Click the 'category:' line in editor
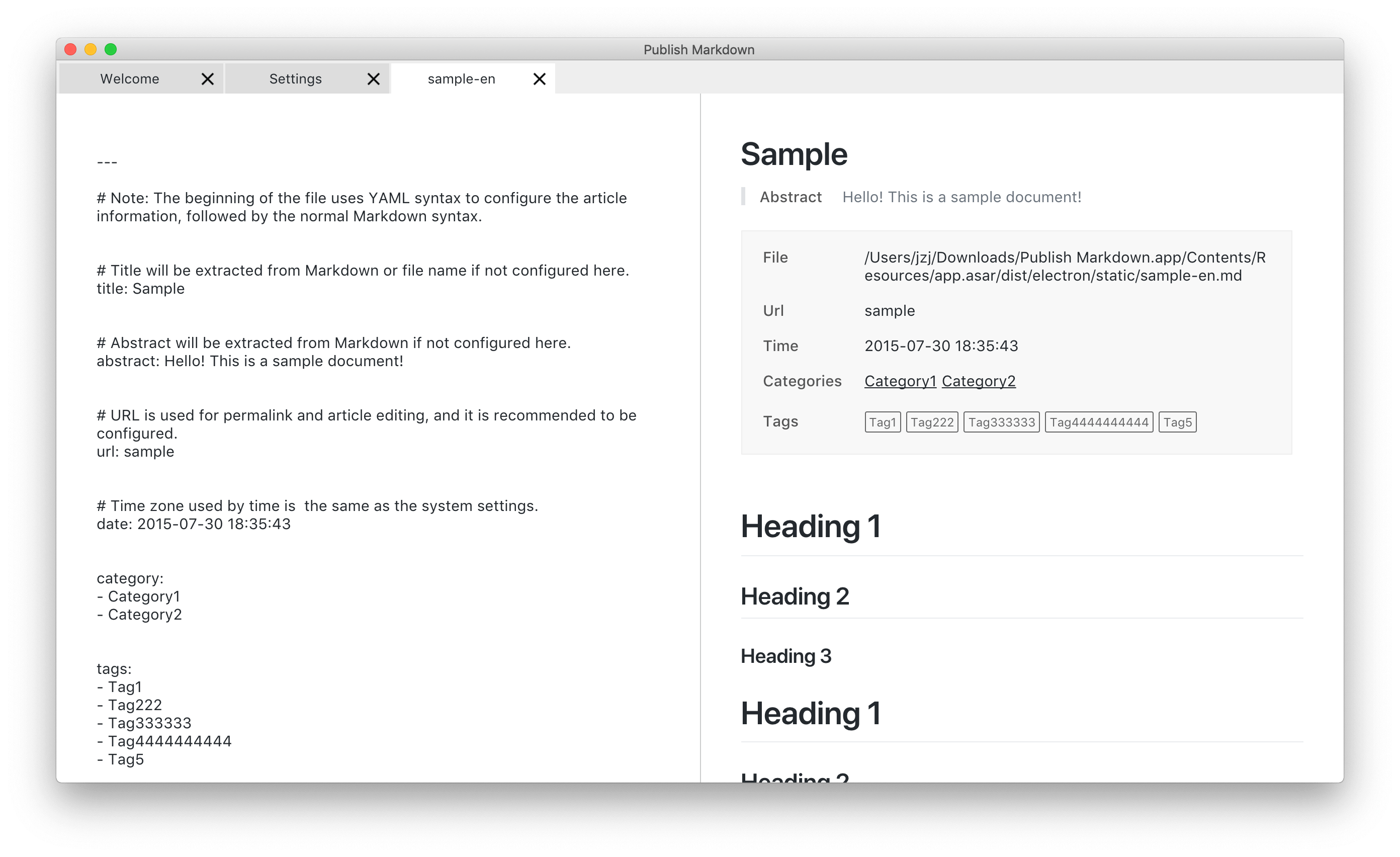 pos(130,578)
